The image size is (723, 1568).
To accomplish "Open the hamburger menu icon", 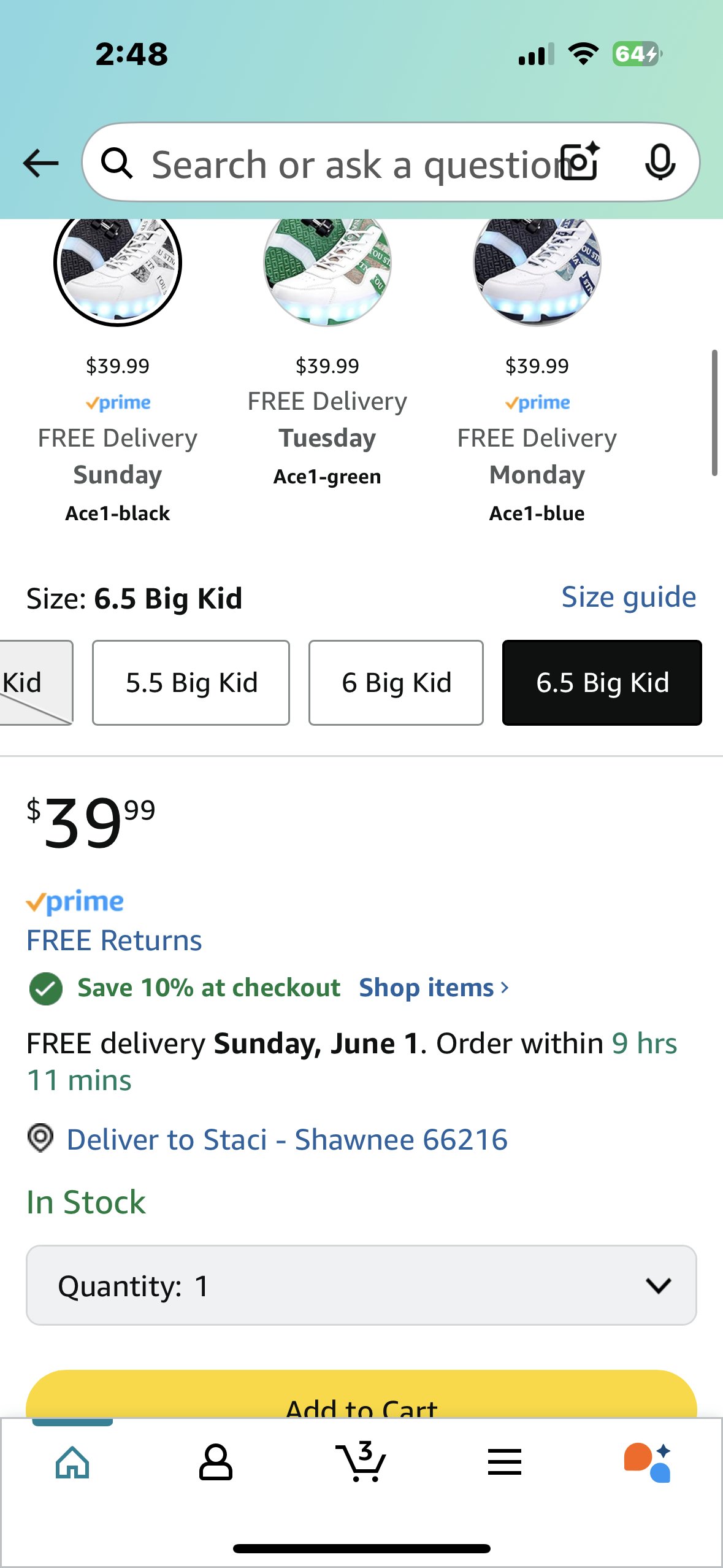I will coord(505,1462).
